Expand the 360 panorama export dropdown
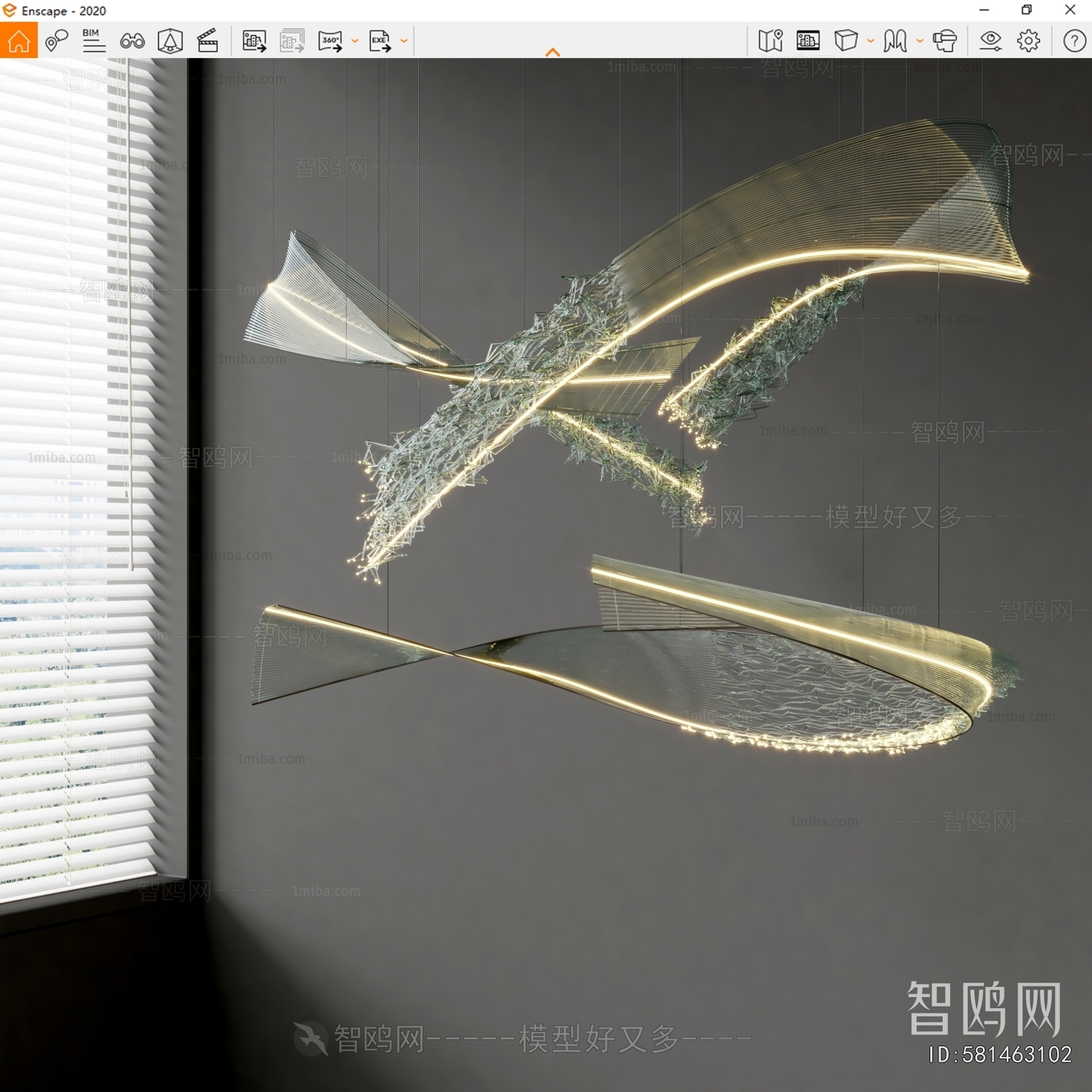1092x1092 pixels. point(354,41)
